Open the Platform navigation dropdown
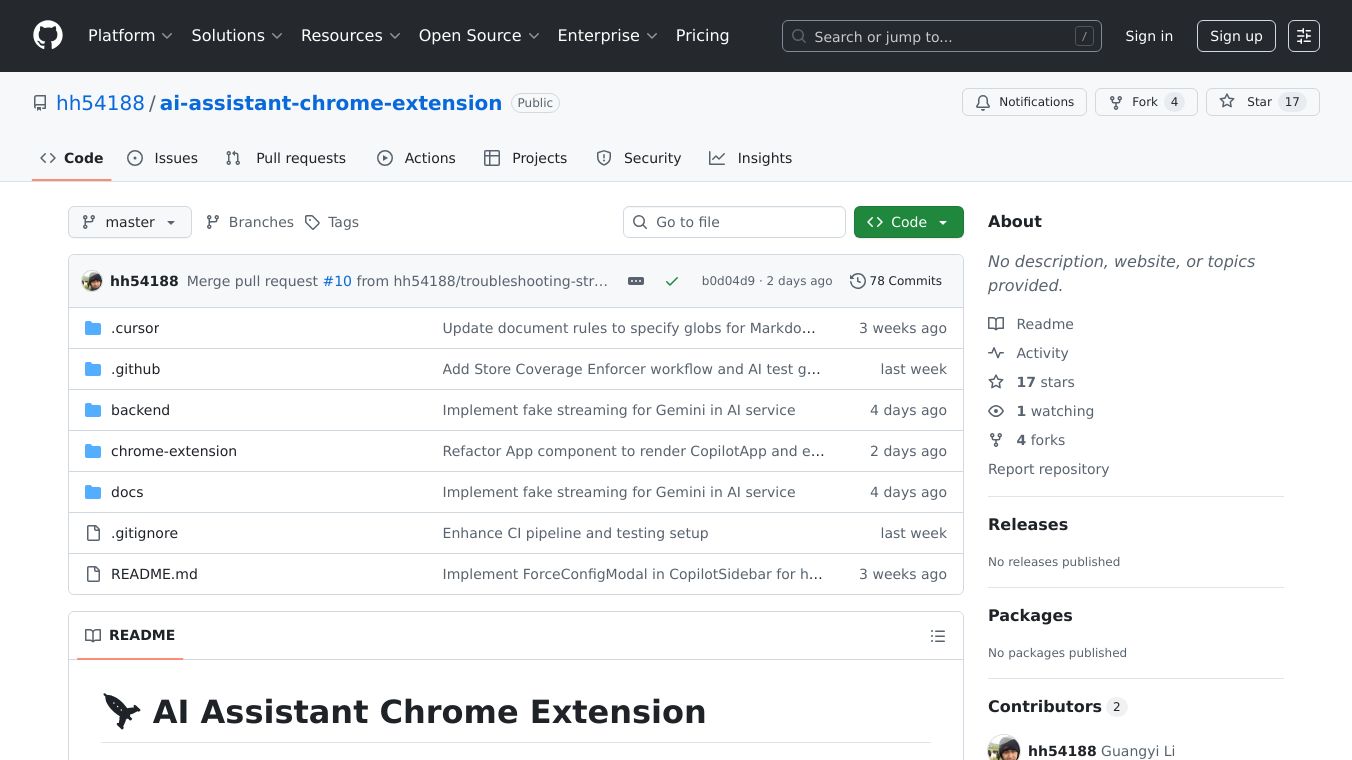The width and height of the screenshot is (1352, 760). coord(129,35)
